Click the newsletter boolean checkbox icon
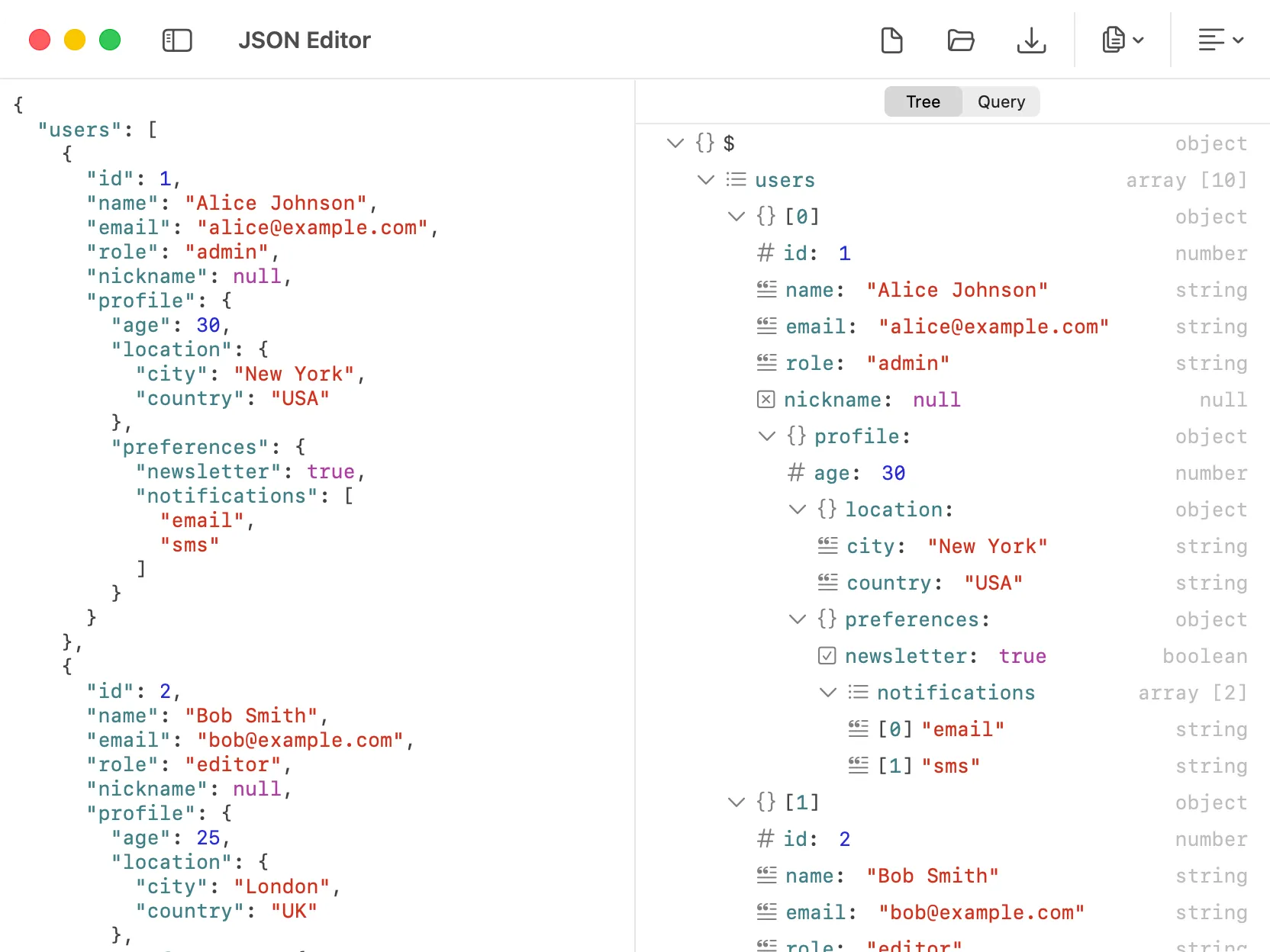 pyautogui.click(x=826, y=655)
